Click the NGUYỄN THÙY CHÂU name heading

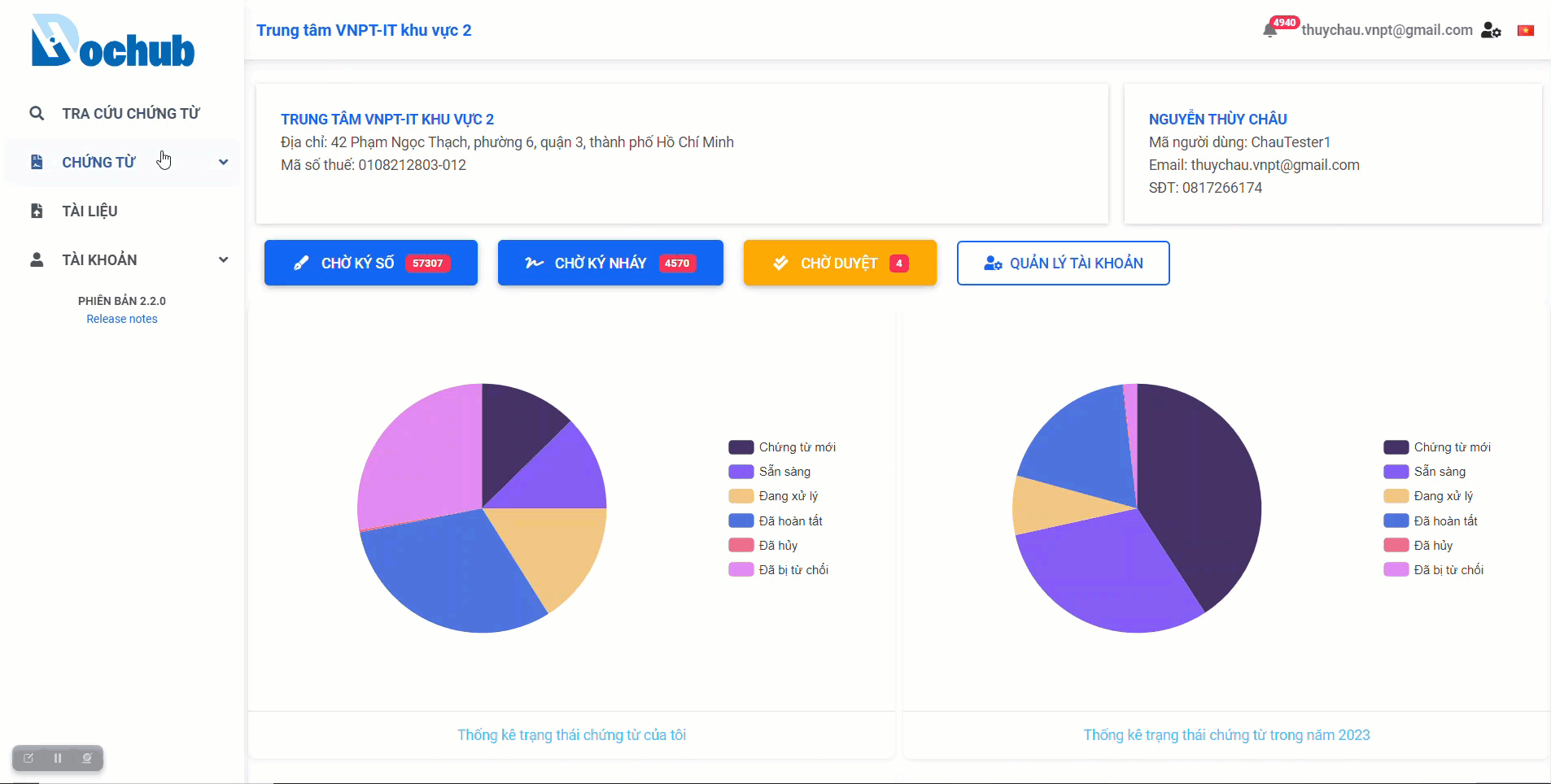click(1218, 119)
